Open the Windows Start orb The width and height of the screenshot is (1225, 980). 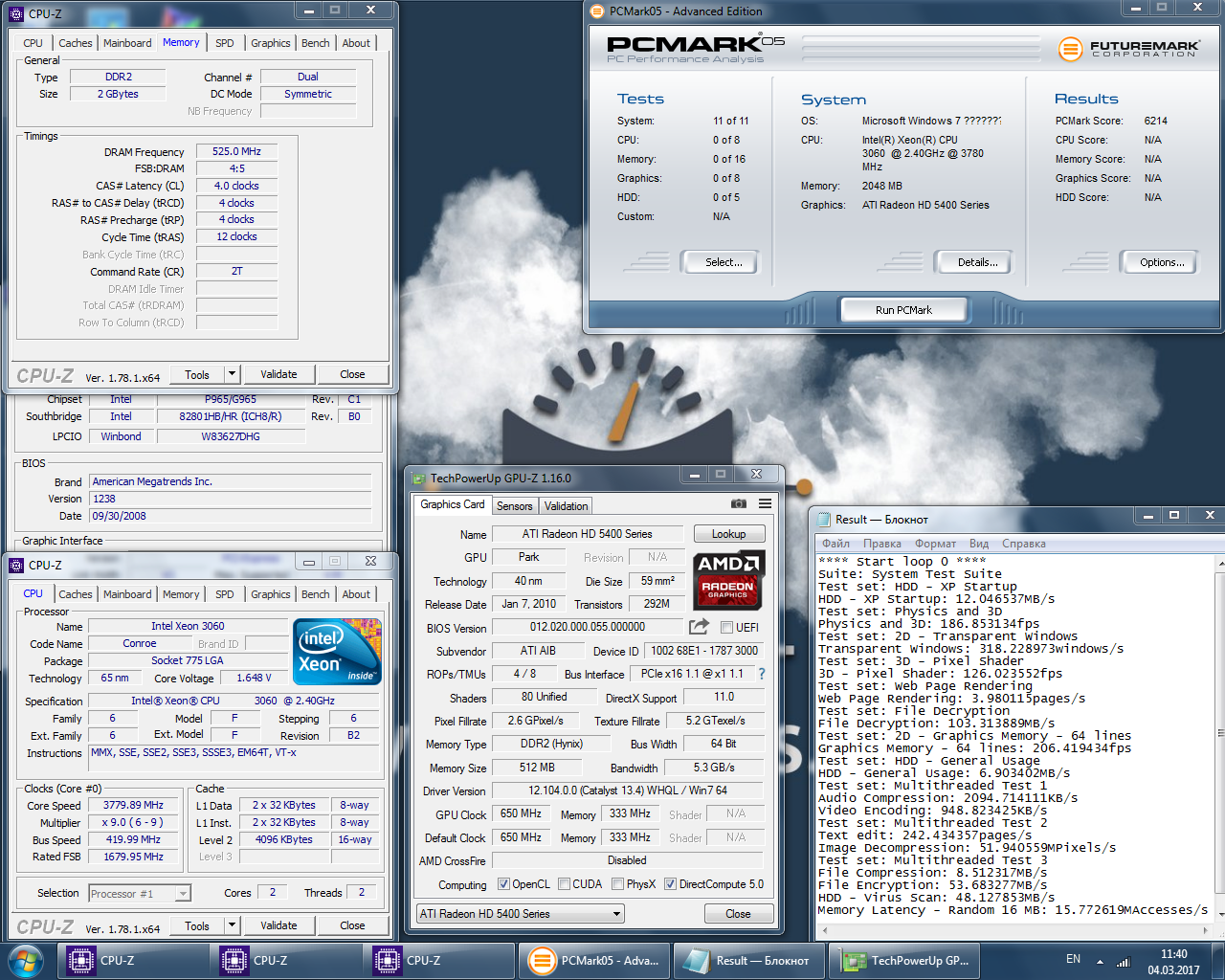point(25,961)
